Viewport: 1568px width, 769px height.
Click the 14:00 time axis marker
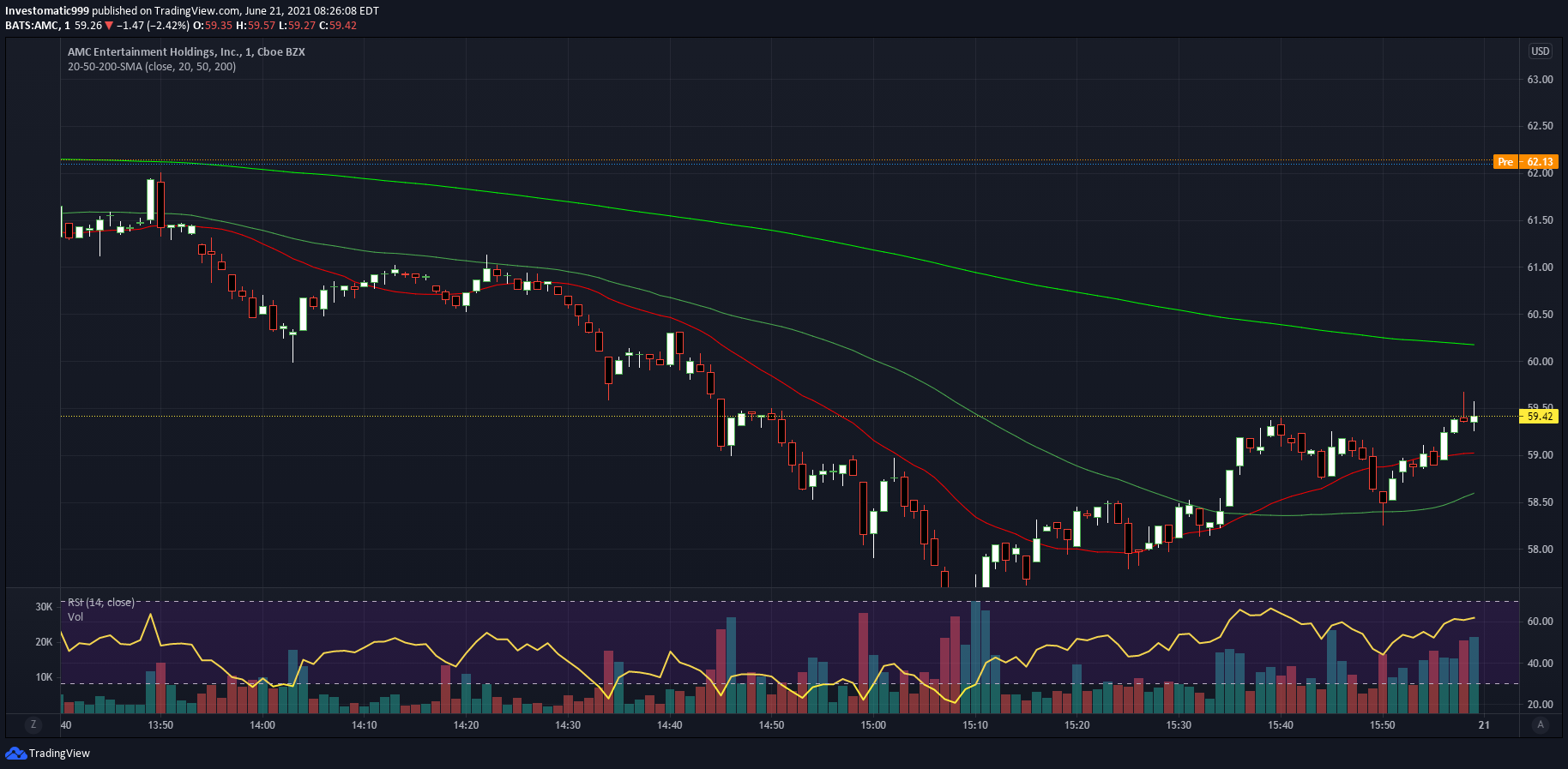(262, 725)
